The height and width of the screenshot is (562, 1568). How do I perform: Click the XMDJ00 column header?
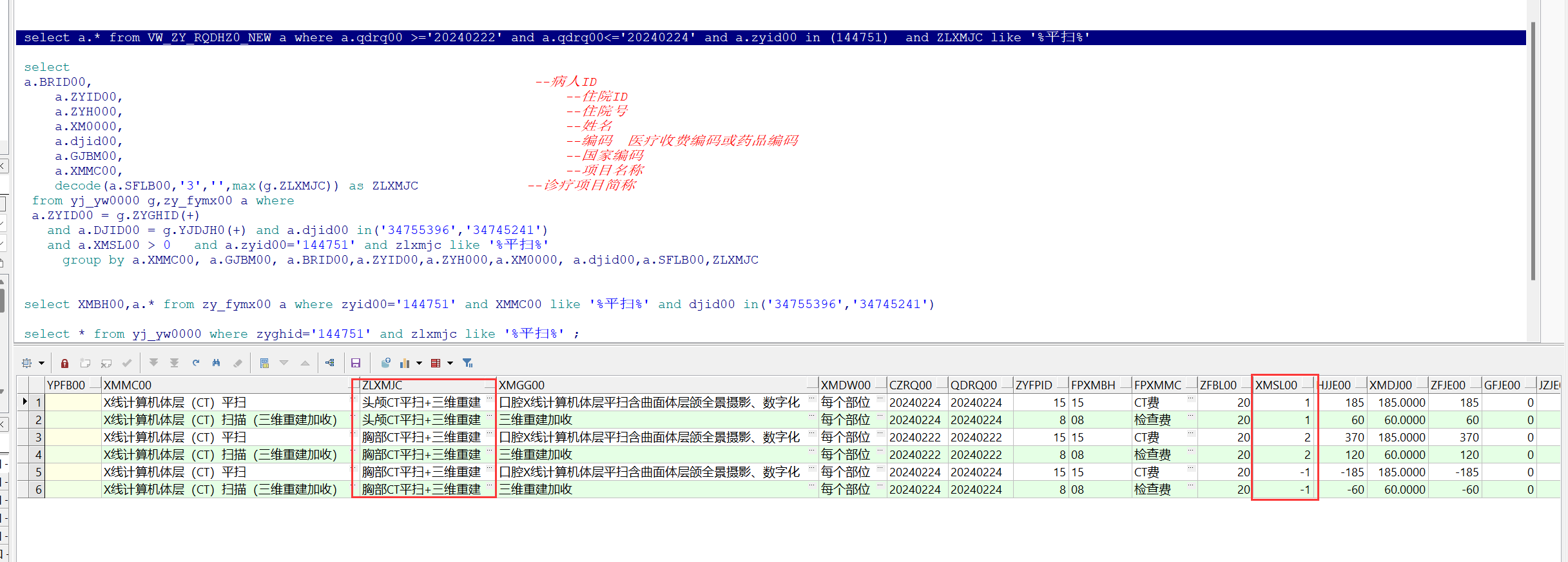click(x=1397, y=385)
